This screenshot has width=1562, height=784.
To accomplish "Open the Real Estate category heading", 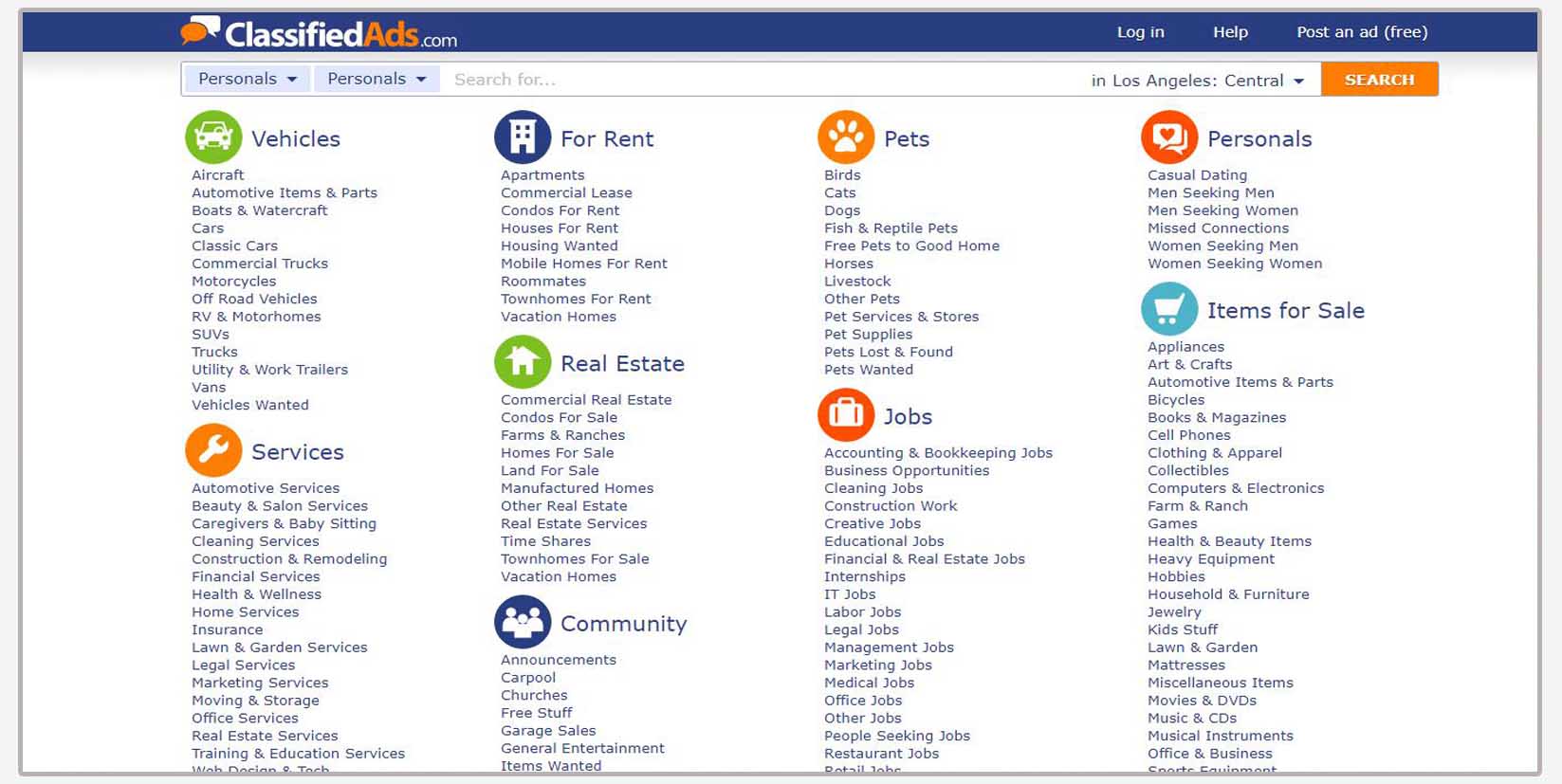I will (x=622, y=363).
